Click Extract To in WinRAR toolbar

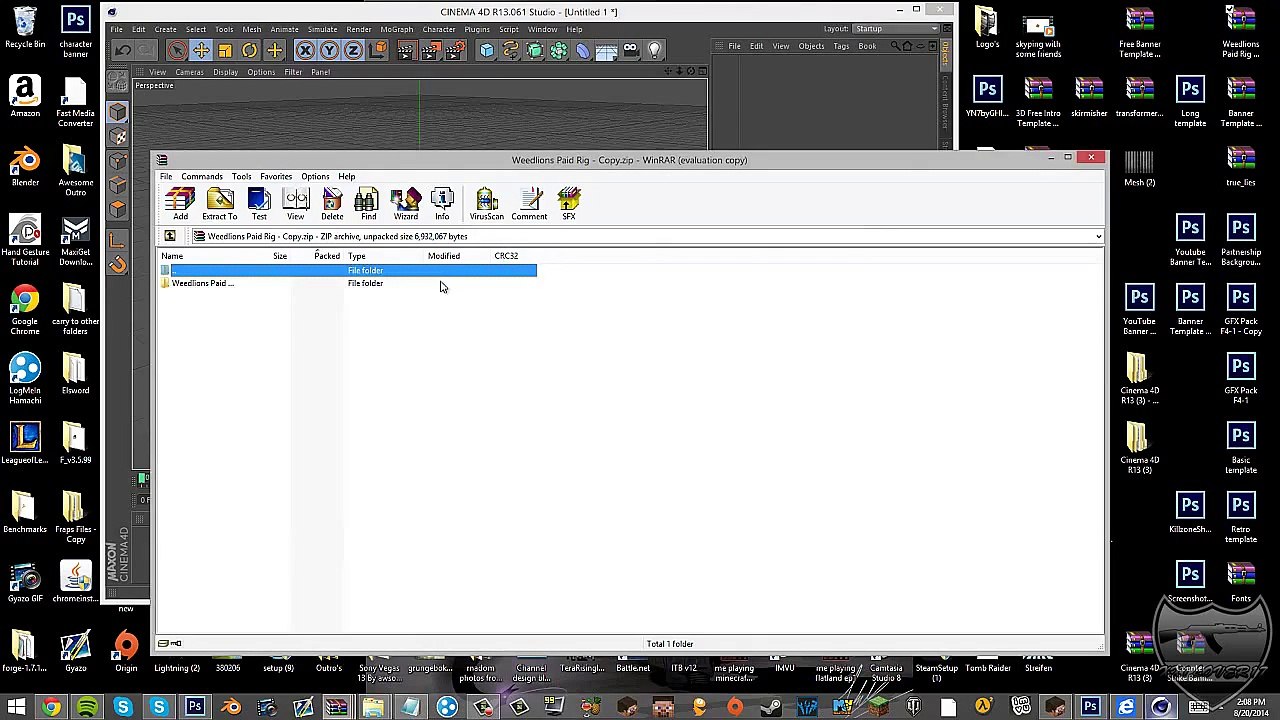220,203
